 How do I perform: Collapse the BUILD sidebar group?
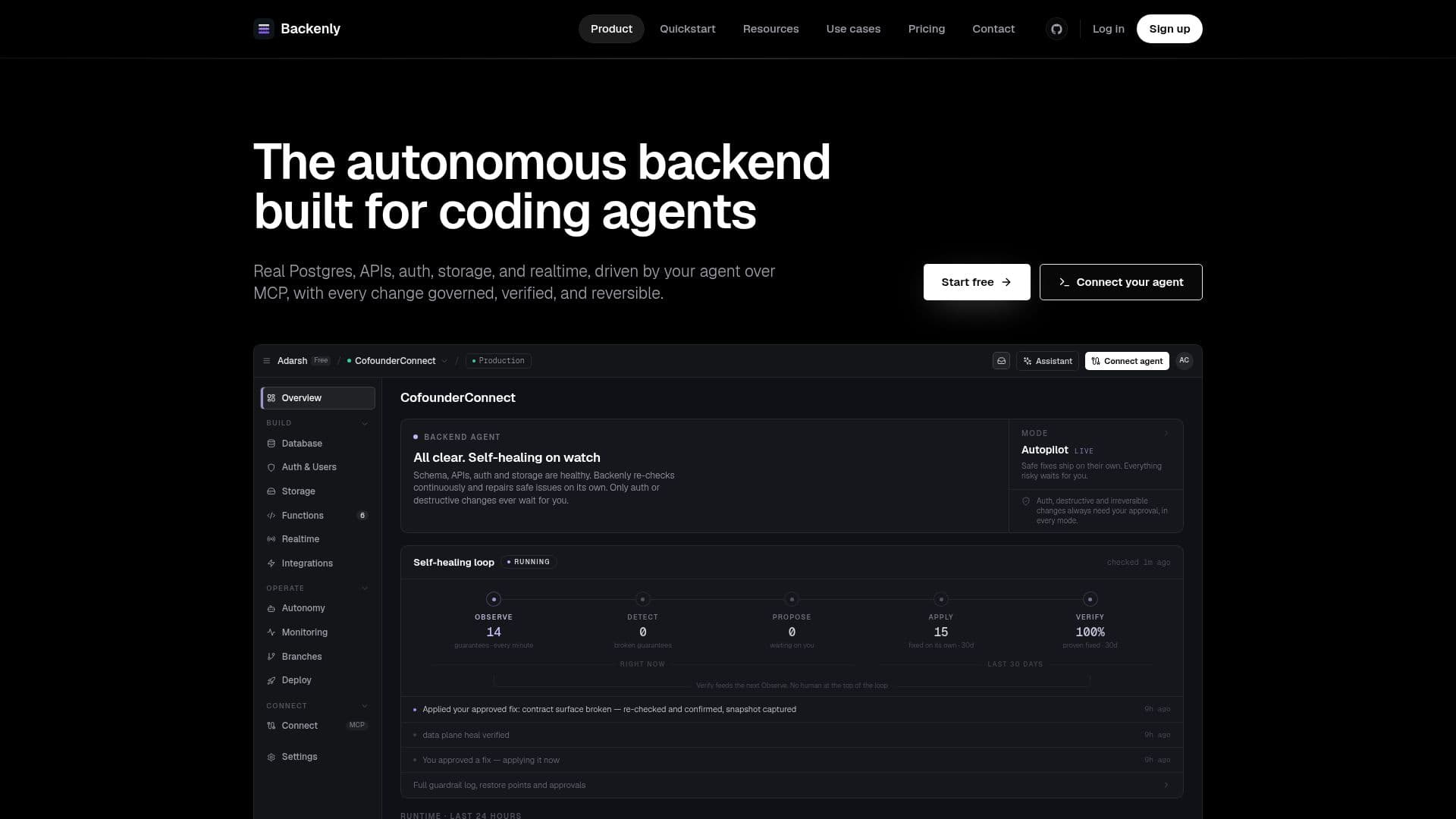[365, 423]
